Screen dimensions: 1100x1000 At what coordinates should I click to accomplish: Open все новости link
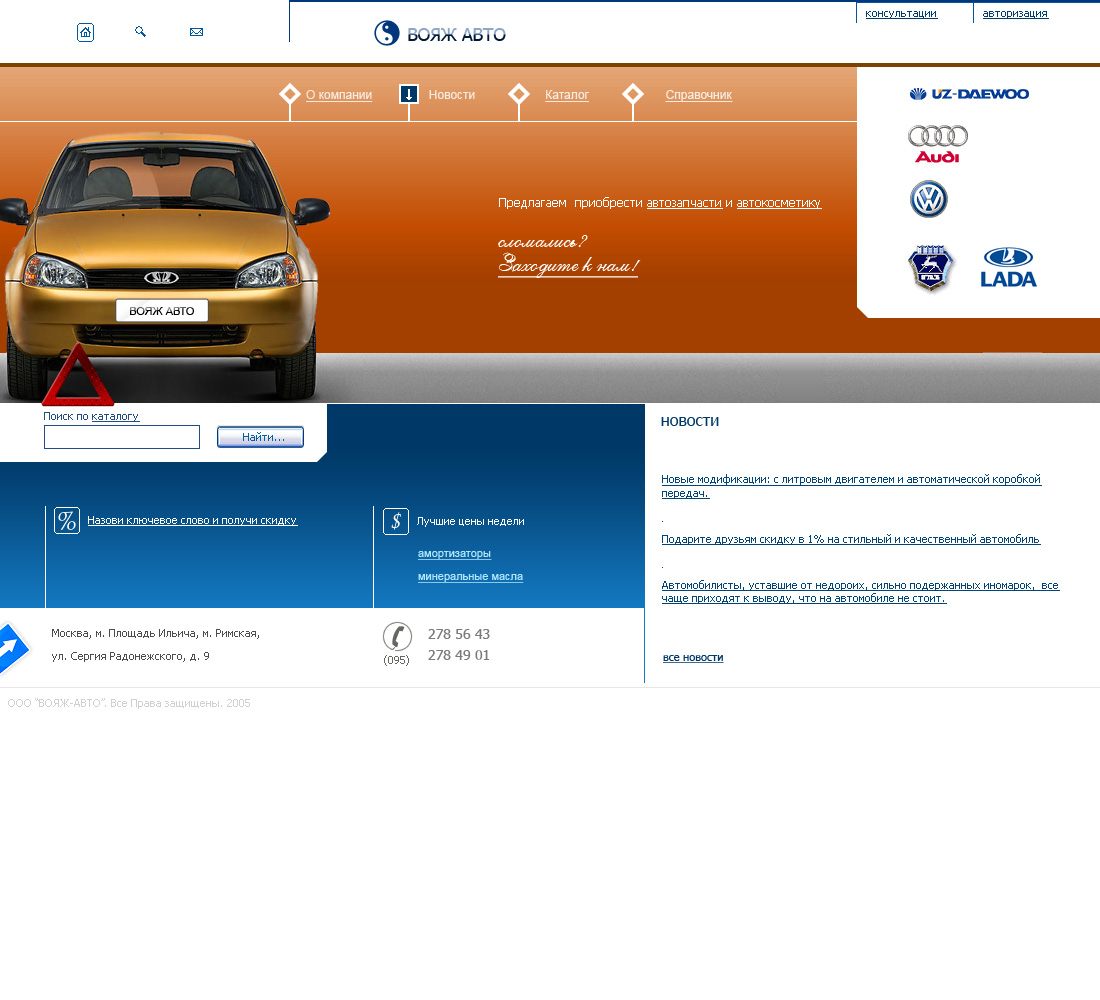(693, 658)
